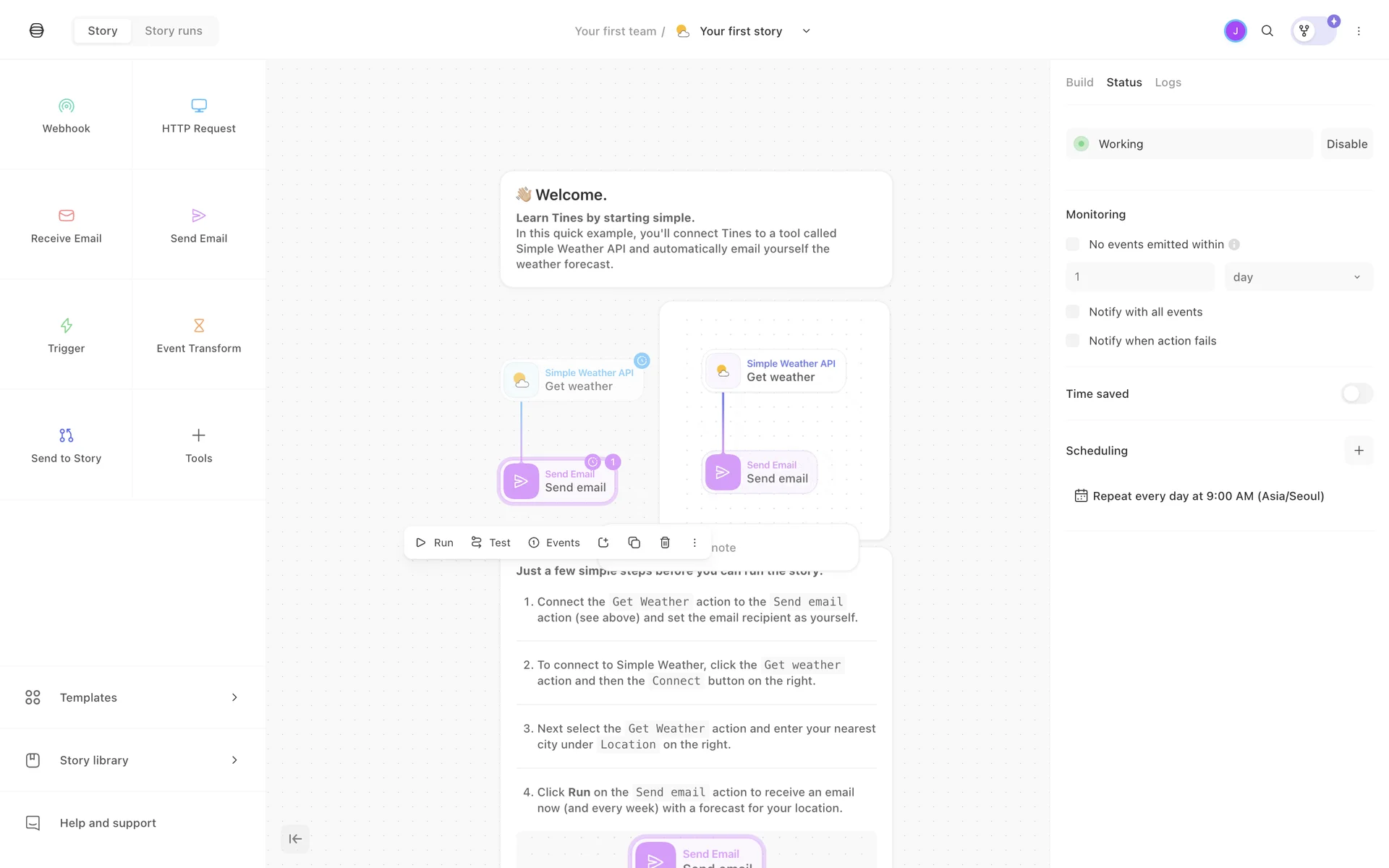Image resolution: width=1389 pixels, height=868 pixels.
Task: Click the monitoring duration number field
Action: pyautogui.click(x=1139, y=277)
